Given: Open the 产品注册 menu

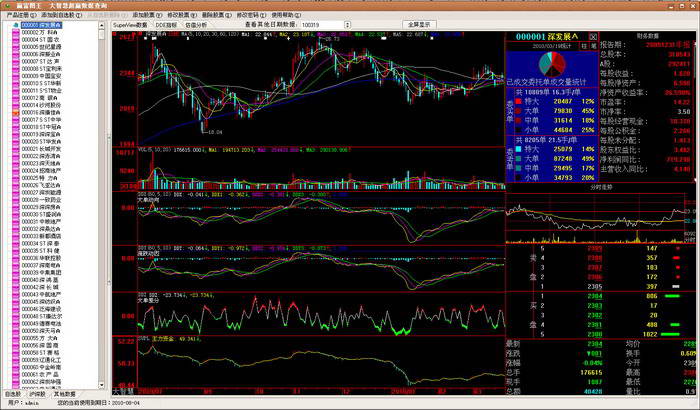Looking at the screenshot, I should point(21,15).
